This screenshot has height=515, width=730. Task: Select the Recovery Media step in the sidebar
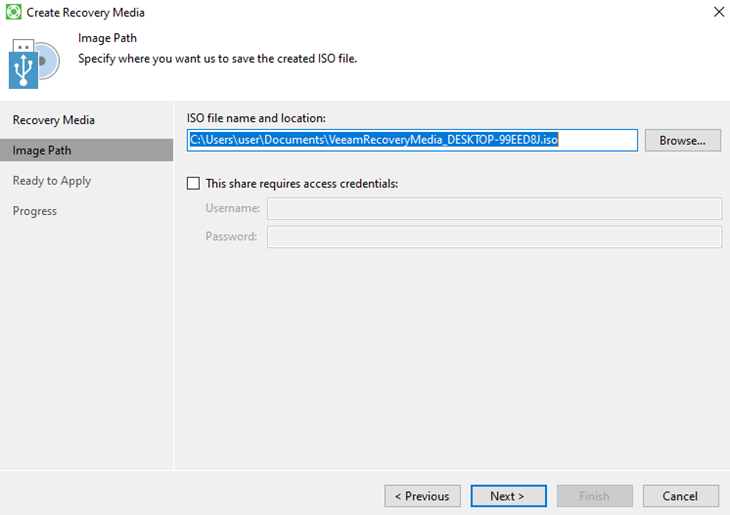click(54, 120)
